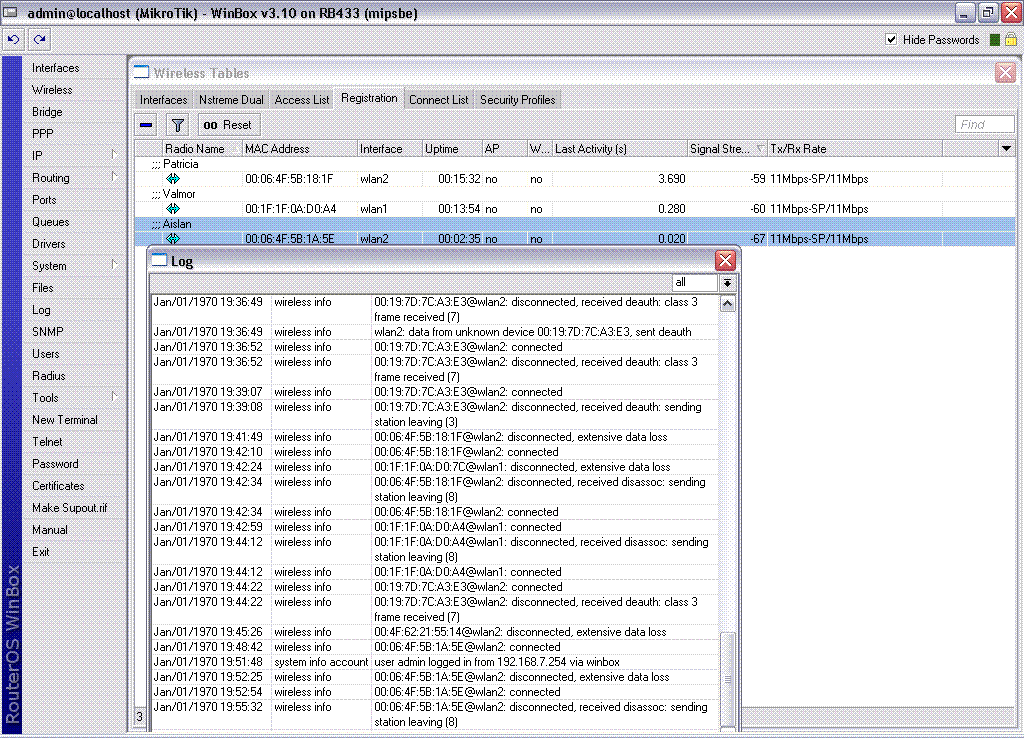The height and width of the screenshot is (738, 1024).
Task: Click the WinBox app icon in the title bar
Action: coord(10,12)
